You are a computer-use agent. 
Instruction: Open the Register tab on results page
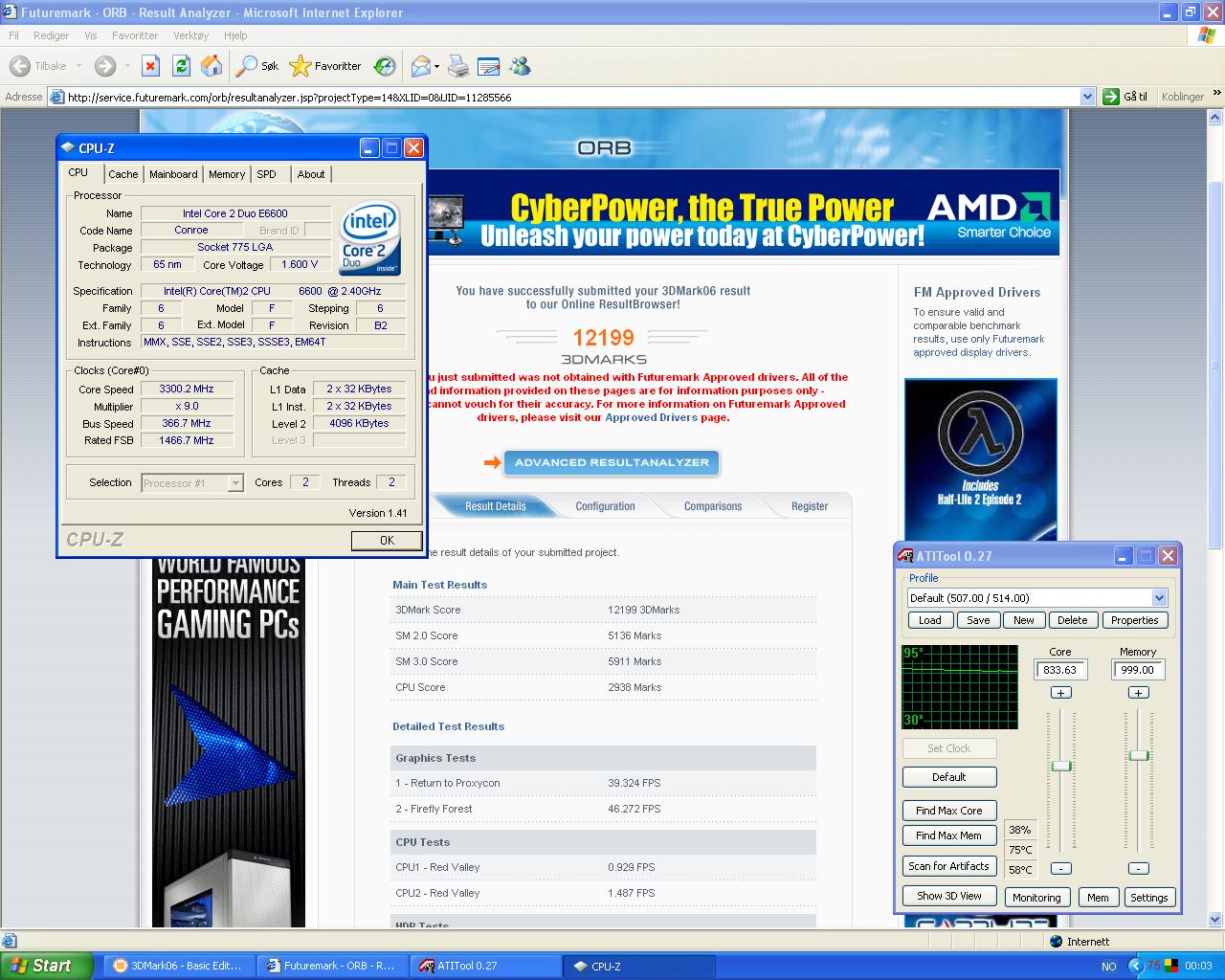(x=810, y=506)
